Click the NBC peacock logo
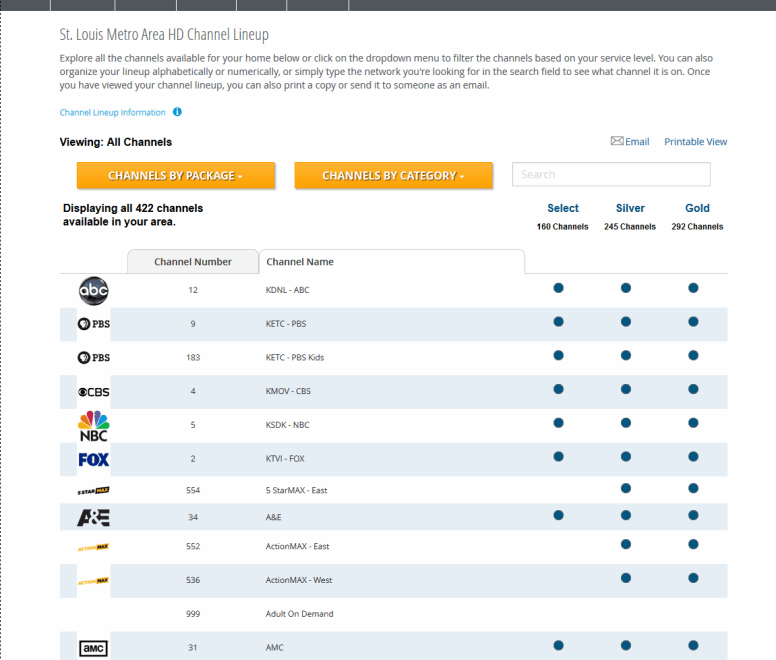Viewport: 776px width, 660px height. pyautogui.click(x=93, y=425)
